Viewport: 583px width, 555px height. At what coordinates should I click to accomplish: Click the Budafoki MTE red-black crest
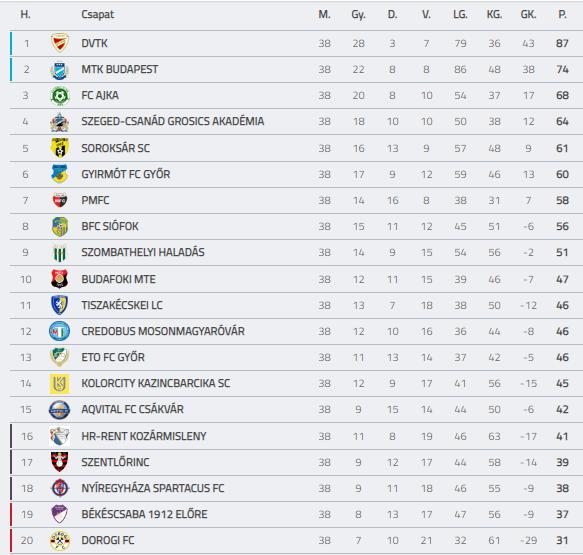(59, 279)
